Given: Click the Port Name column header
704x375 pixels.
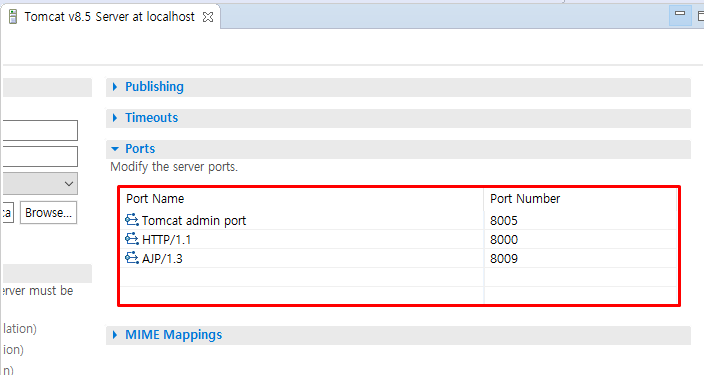Looking at the screenshot, I should [302, 199].
